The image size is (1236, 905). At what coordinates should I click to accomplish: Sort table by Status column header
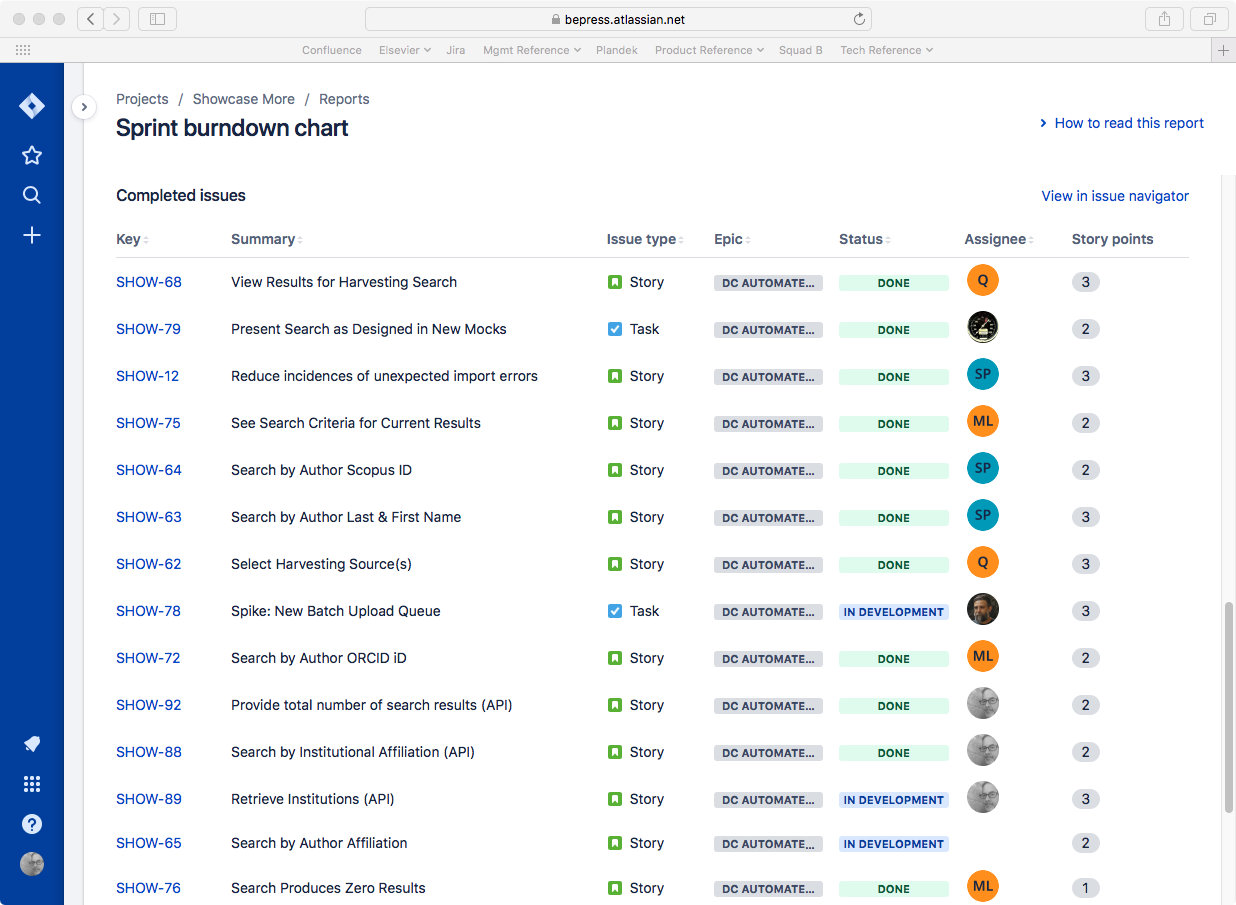[865, 239]
